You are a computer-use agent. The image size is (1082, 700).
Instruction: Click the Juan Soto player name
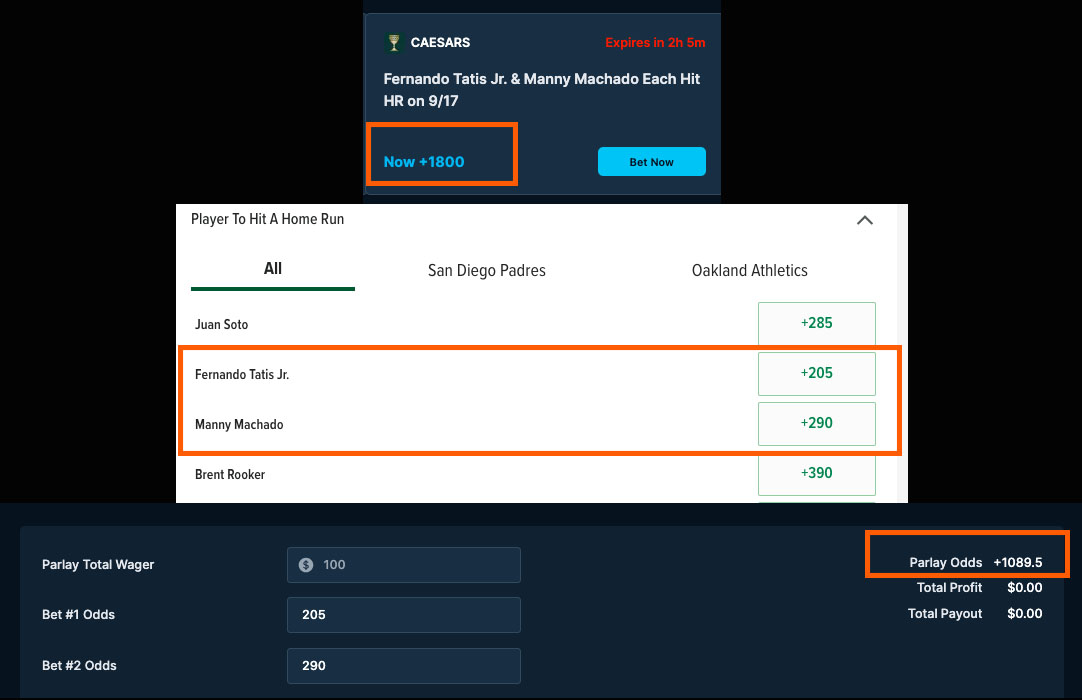pos(222,324)
